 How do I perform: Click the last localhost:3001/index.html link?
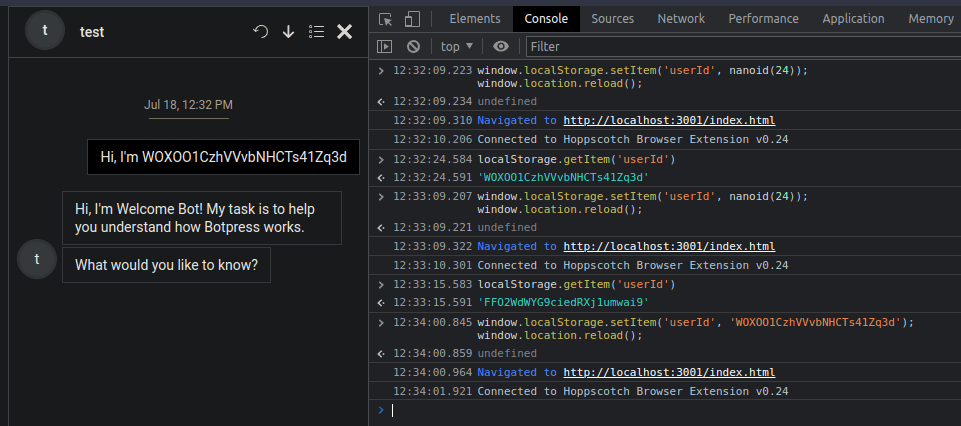tap(669, 372)
